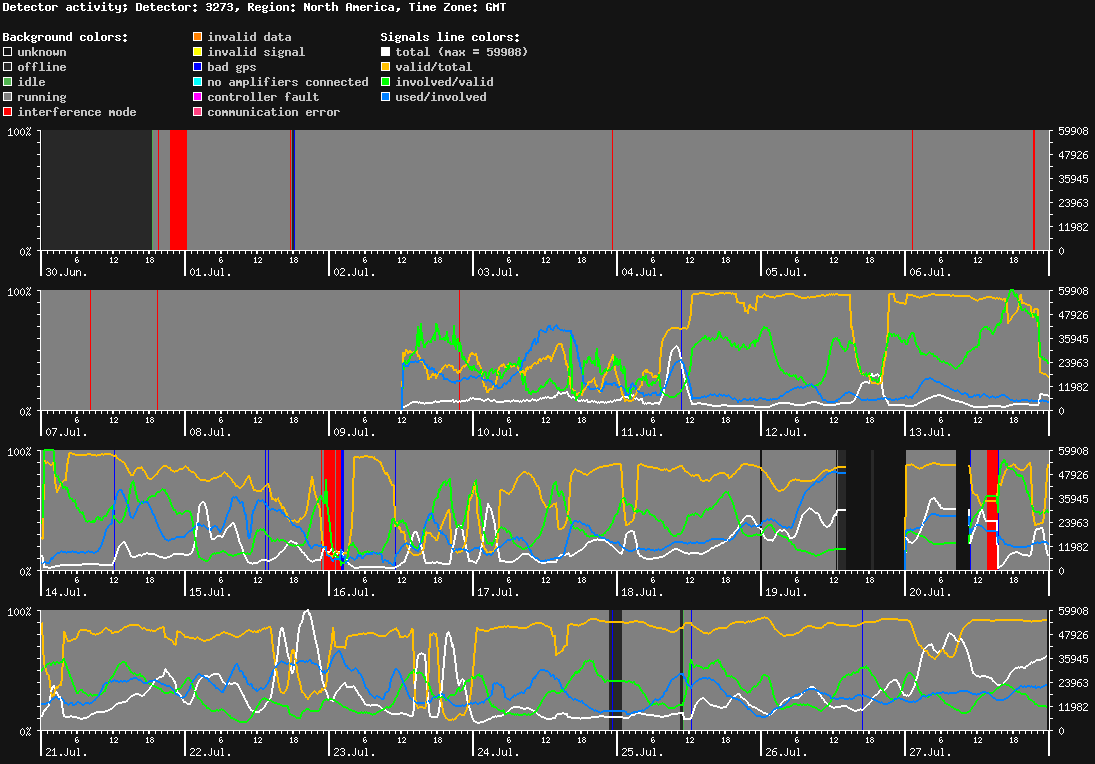
Task: Click the '21.Jul.' date label
Action: click(66, 752)
